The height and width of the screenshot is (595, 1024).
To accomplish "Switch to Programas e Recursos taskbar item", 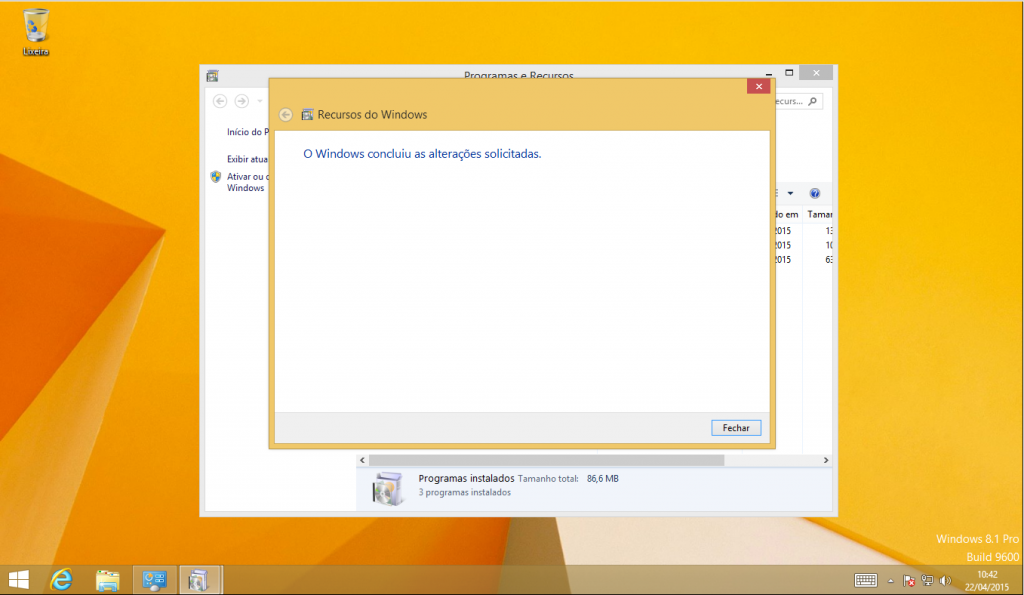I will pos(200,580).
